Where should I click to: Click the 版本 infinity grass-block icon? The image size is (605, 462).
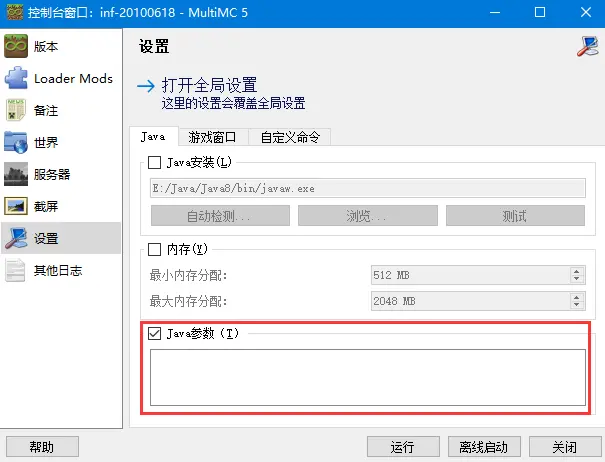16,46
